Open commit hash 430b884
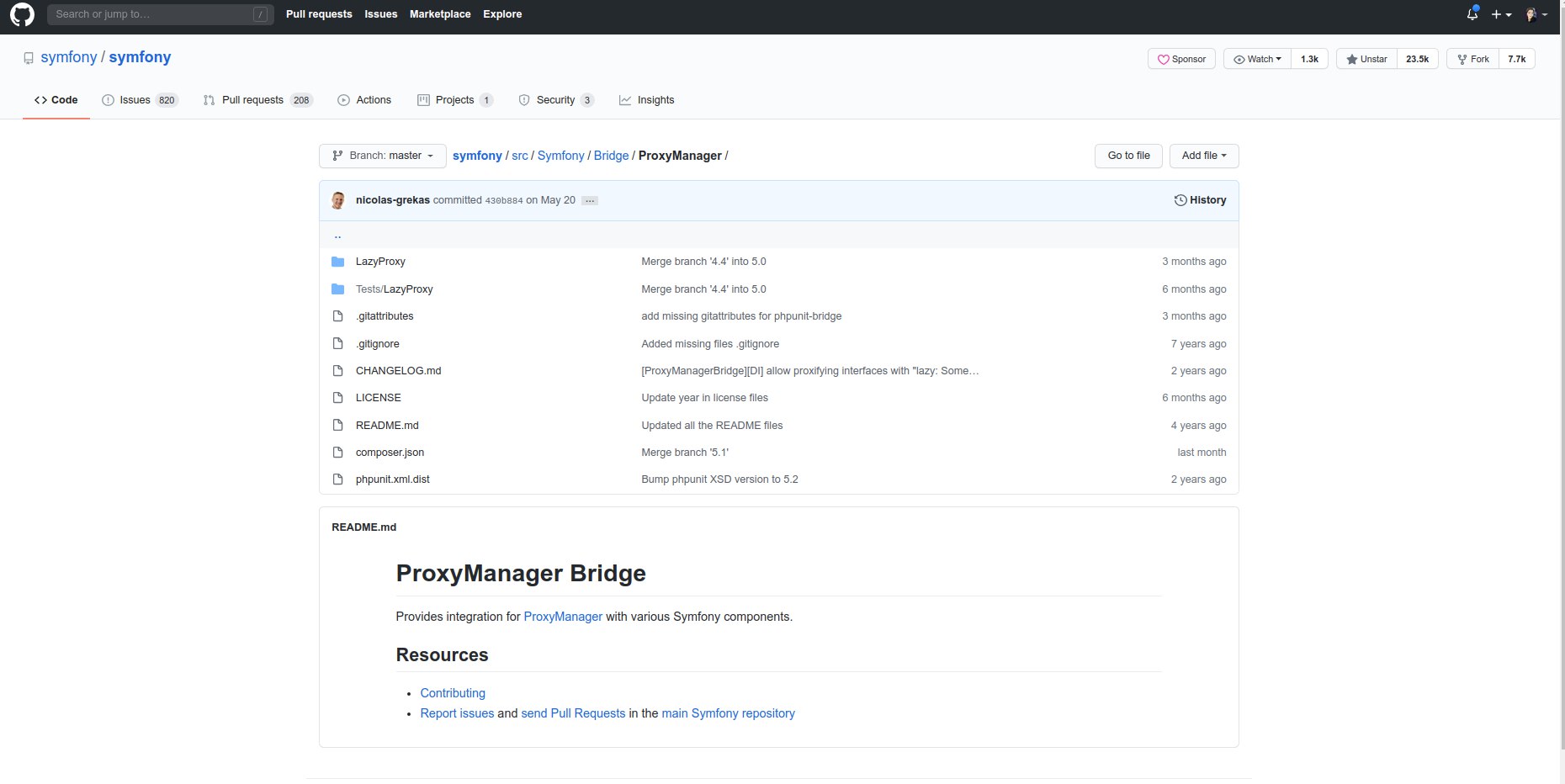Image resolution: width=1565 pixels, height=784 pixels. [x=504, y=201]
